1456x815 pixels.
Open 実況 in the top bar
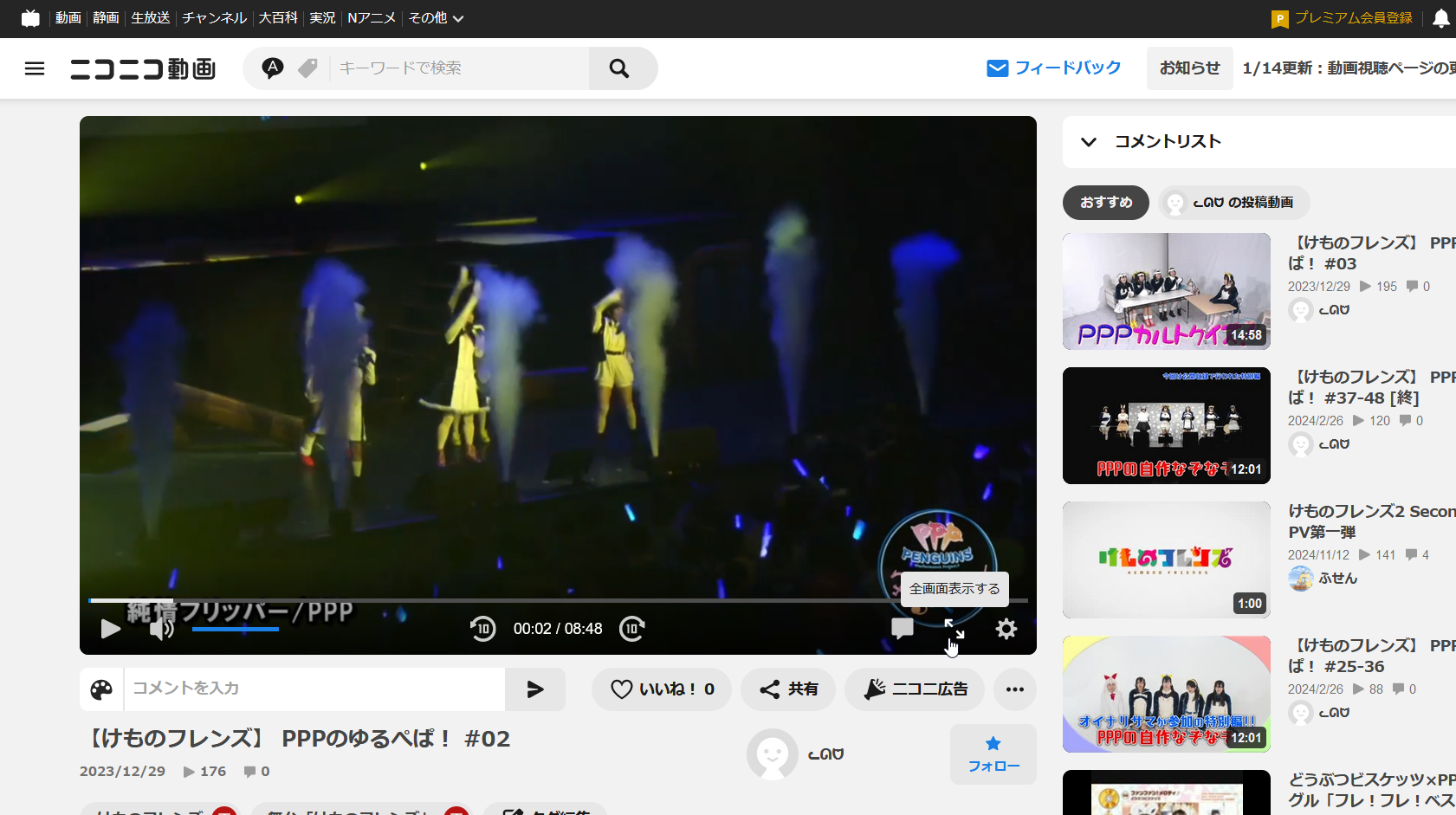322,18
